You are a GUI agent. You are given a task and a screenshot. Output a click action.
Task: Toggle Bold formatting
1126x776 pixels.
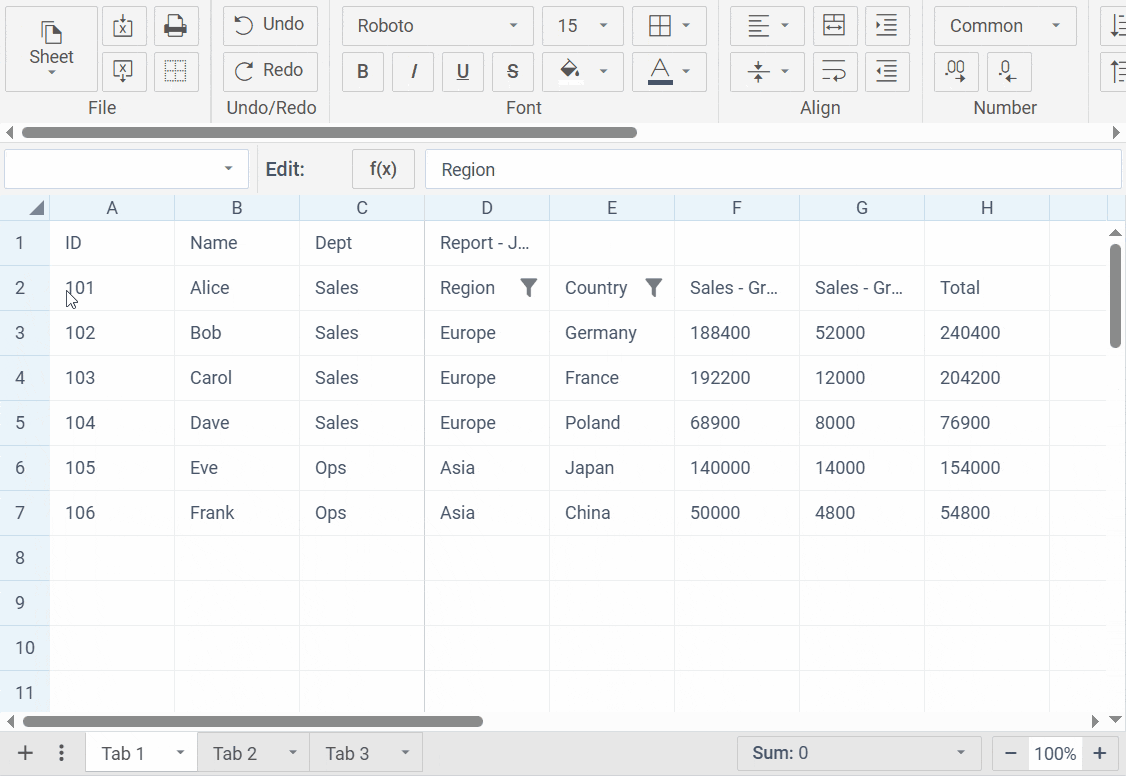pos(363,71)
